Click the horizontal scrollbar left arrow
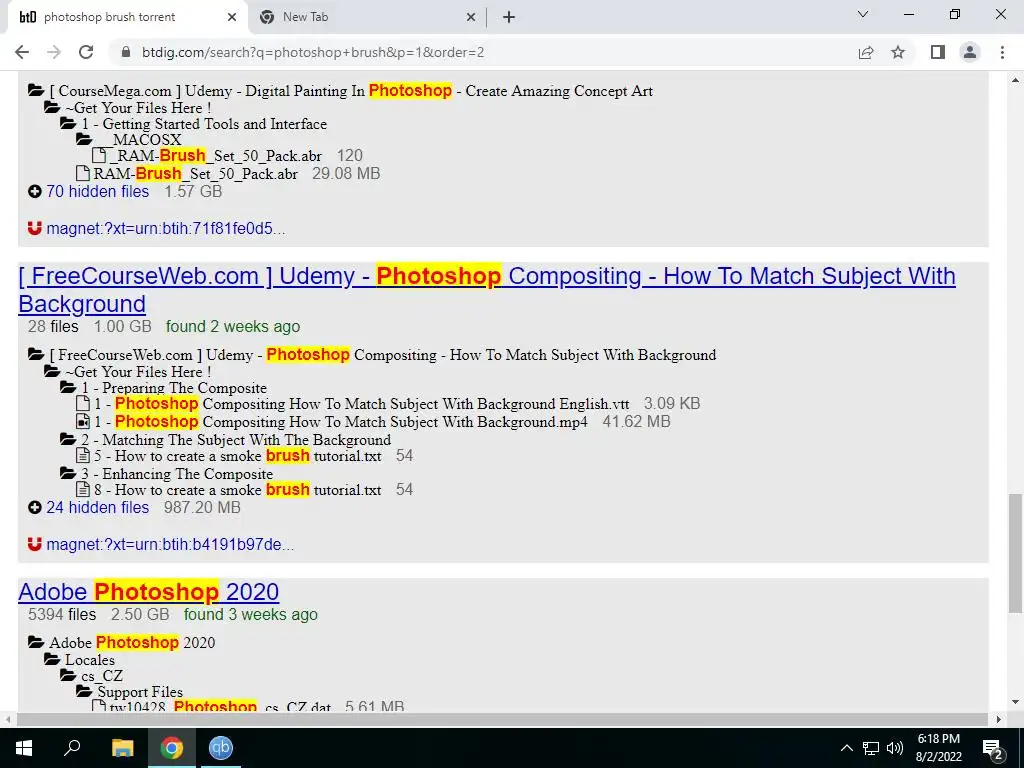The image size is (1024, 768). 8,719
